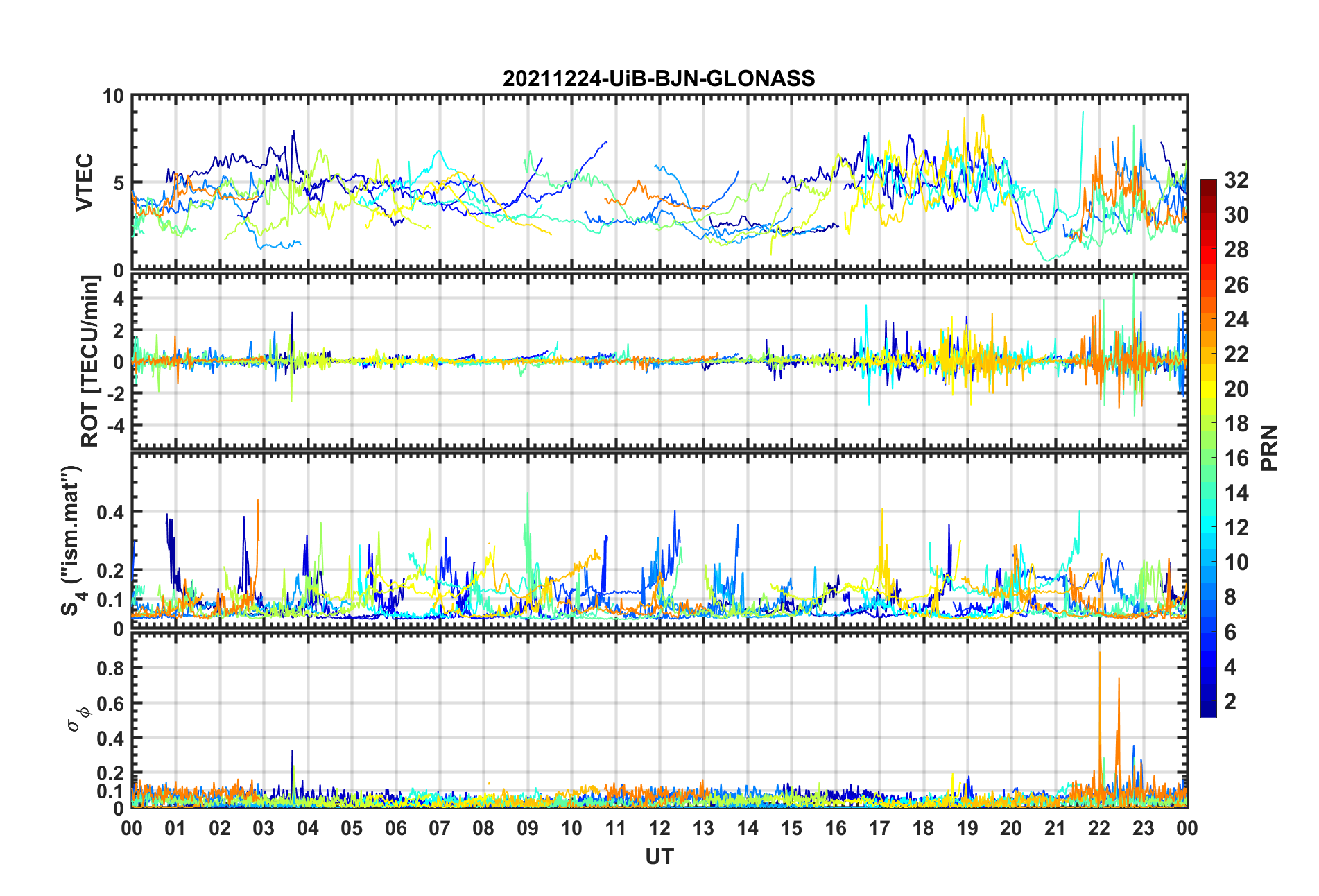The image size is (1319, 896).
Task: Click UT axis tick label 11
Action: click(x=616, y=828)
